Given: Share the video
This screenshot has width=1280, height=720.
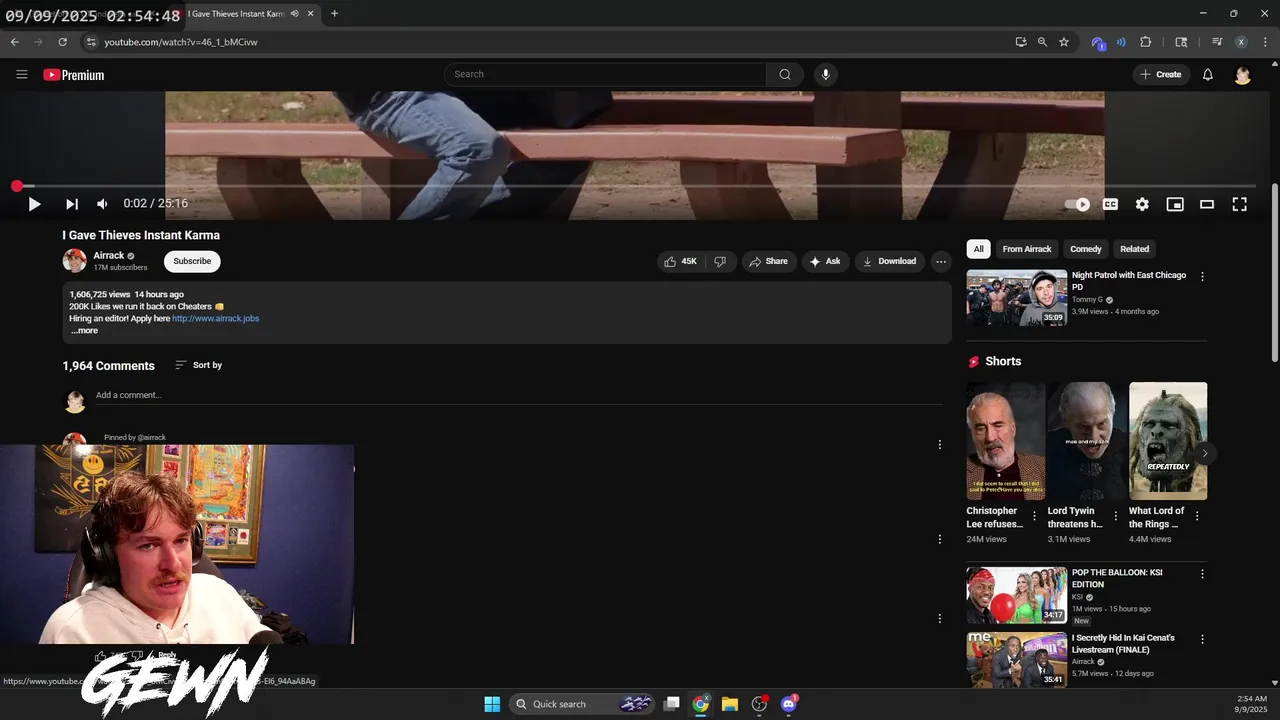Looking at the screenshot, I should 768,261.
